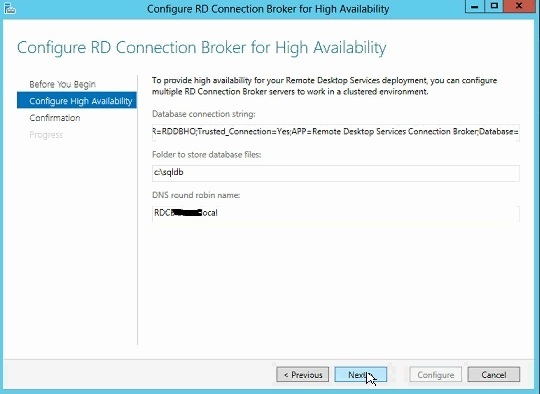540x394 pixels.
Task: Go to the Before You Begin step
Action: click(x=62, y=84)
